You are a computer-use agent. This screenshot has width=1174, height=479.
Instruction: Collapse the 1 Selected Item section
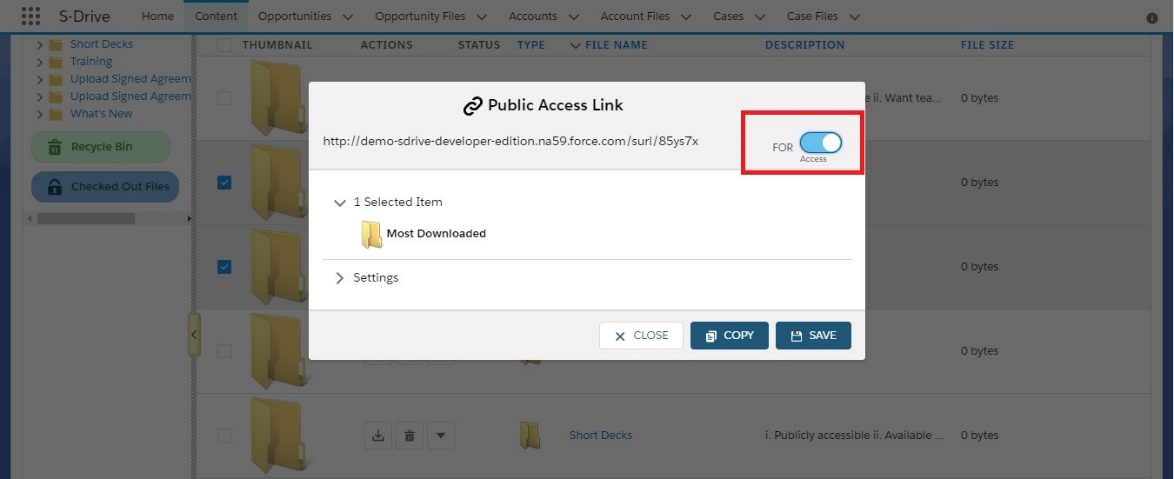click(340, 202)
